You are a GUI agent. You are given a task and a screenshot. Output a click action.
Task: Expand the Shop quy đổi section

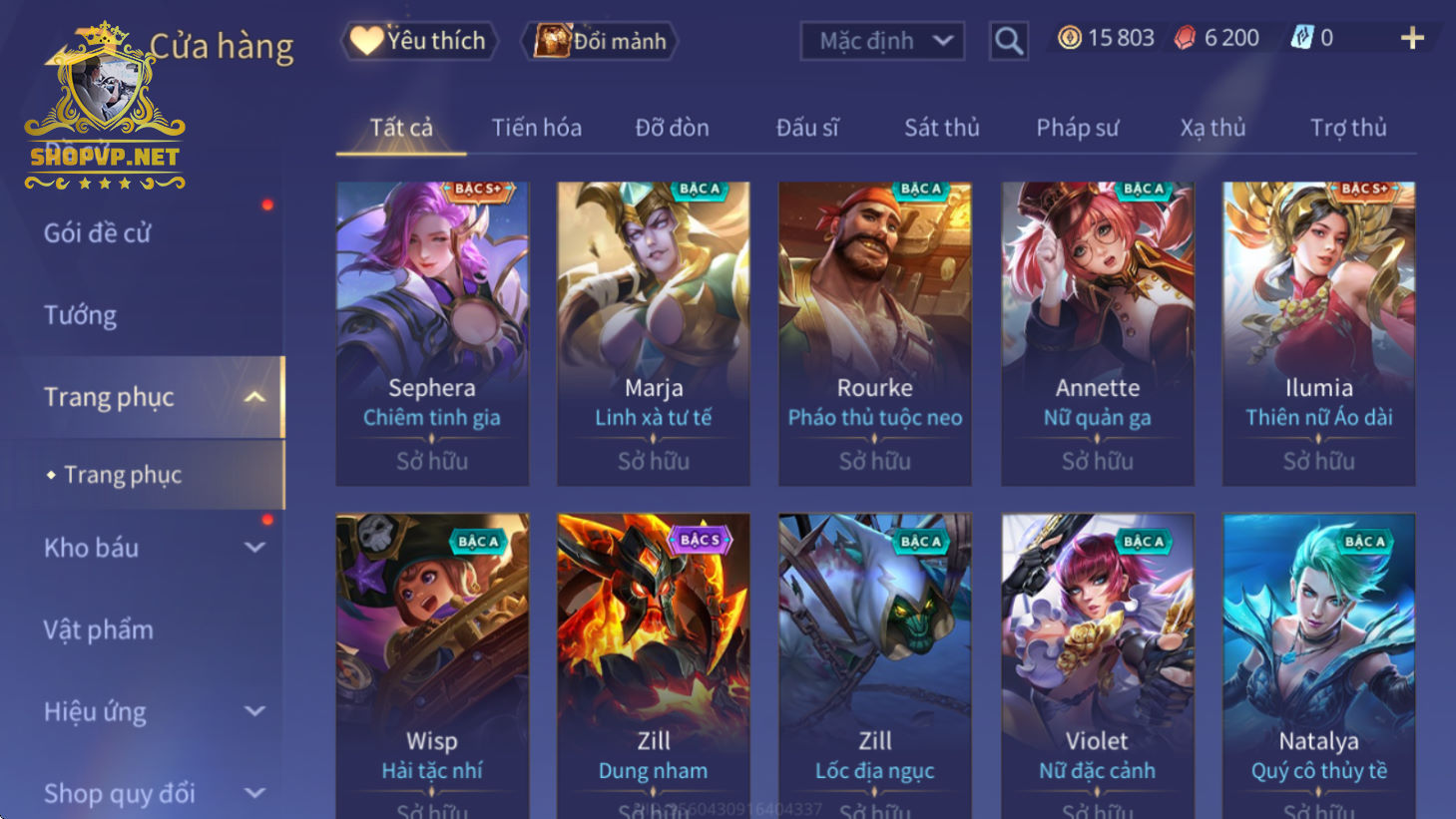click(254, 793)
